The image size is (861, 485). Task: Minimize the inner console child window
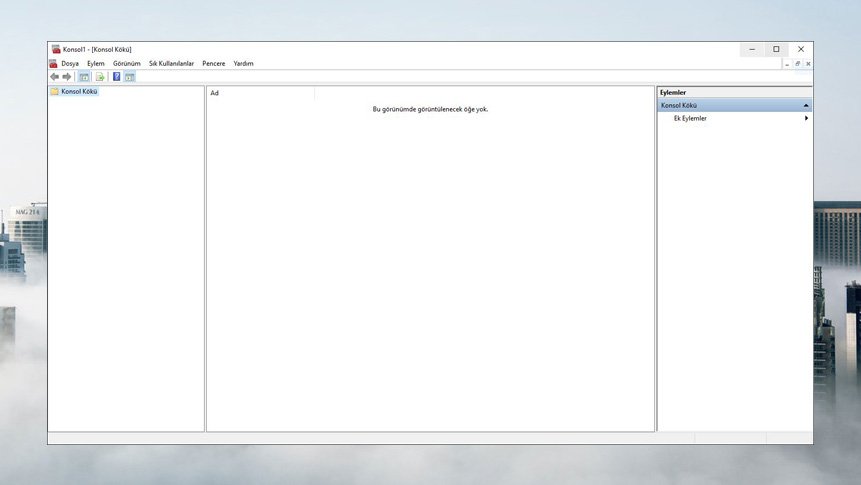(x=787, y=63)
